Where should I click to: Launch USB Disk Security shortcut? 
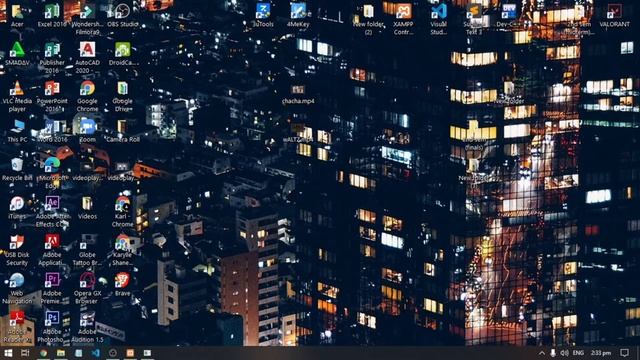[x=17, y=250]
